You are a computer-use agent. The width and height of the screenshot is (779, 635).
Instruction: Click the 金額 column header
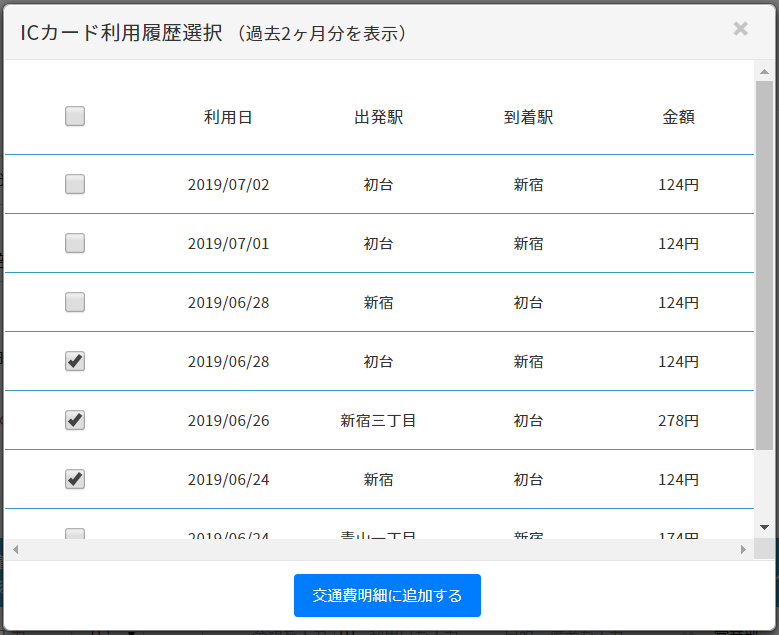point(678,117)
